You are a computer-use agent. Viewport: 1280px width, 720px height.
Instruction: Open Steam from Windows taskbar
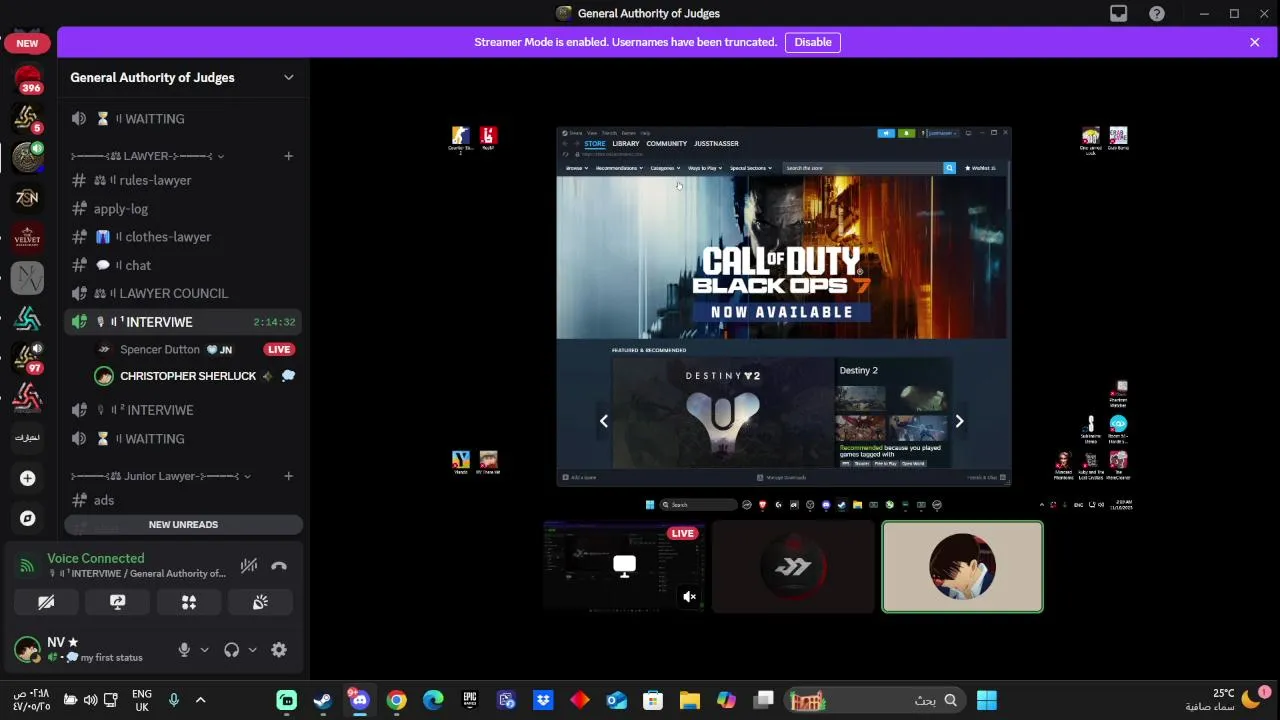[x=323, y=700]
